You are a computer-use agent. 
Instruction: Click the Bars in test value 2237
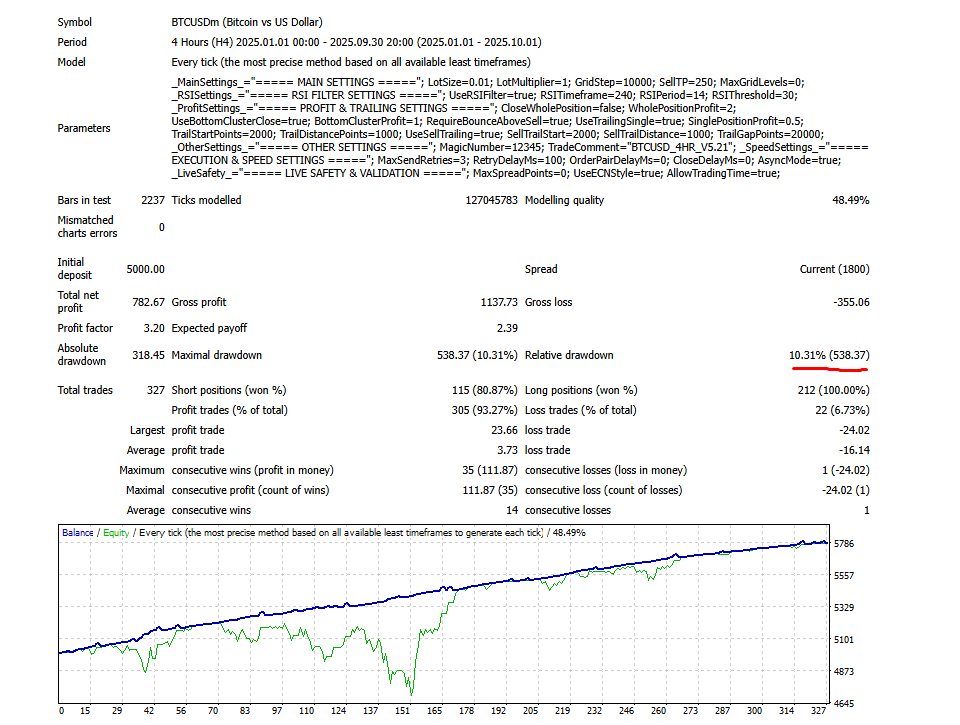(152, 200)
